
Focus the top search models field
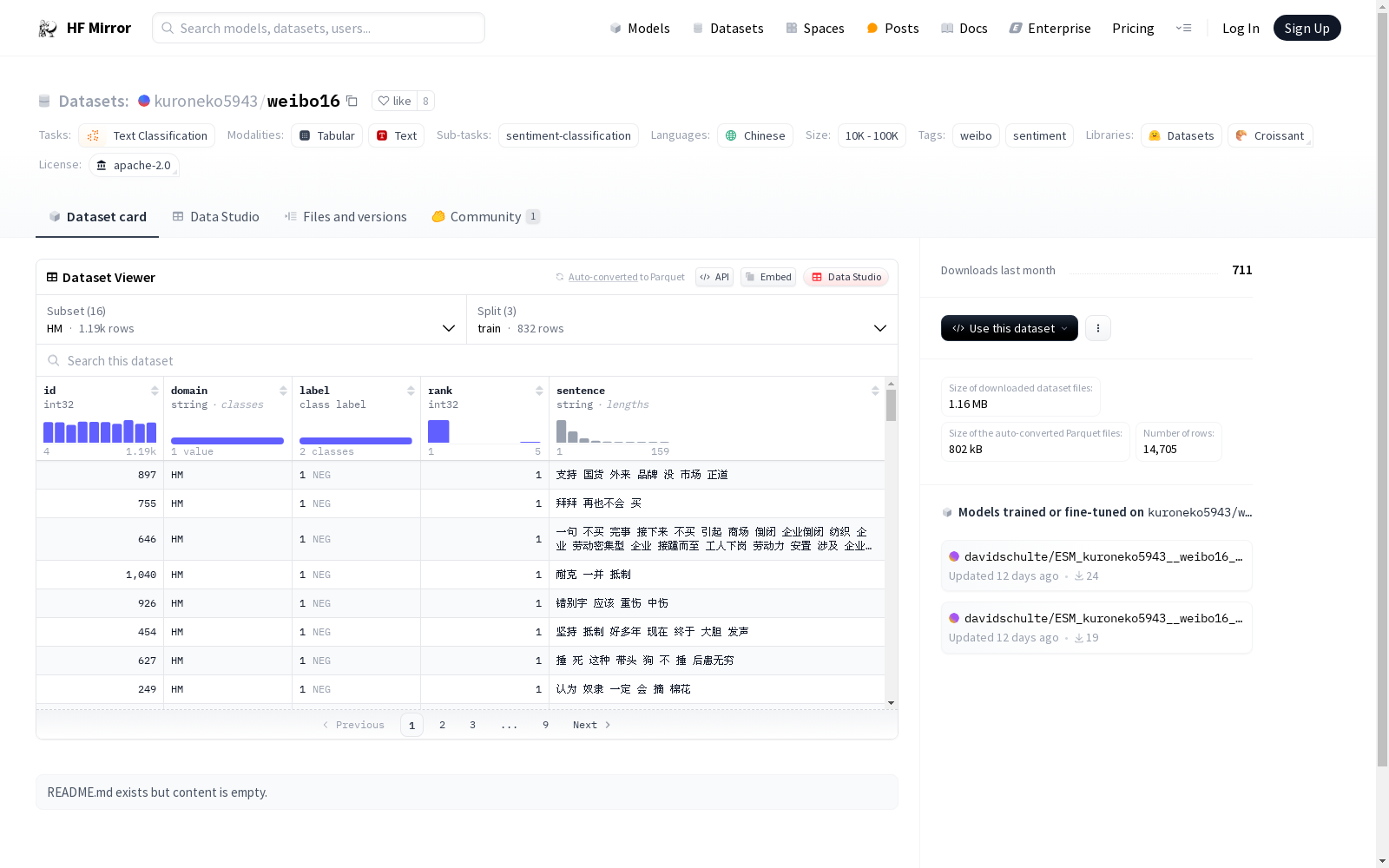pos(319,28)
